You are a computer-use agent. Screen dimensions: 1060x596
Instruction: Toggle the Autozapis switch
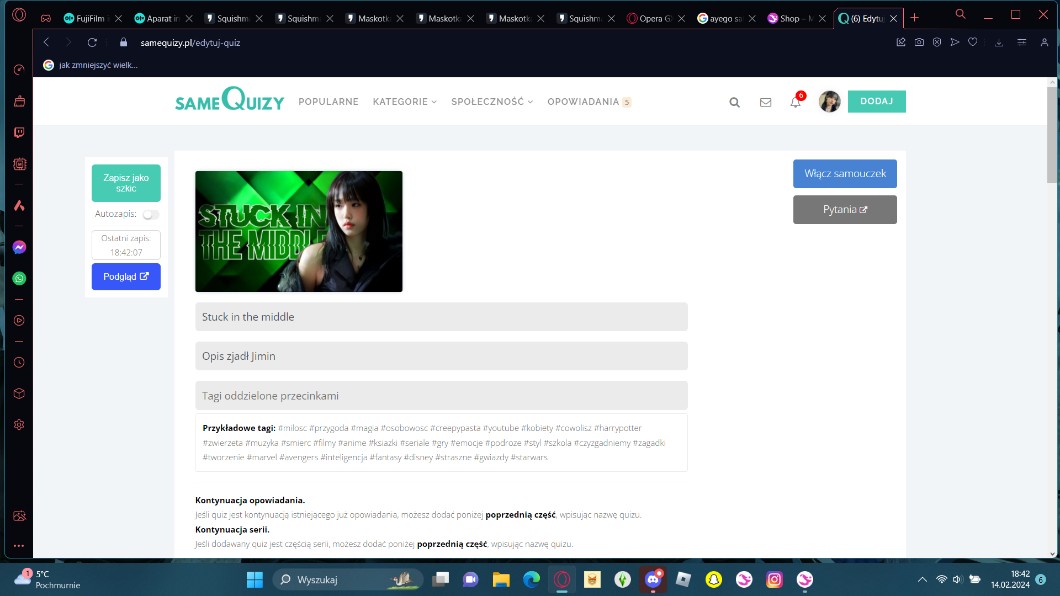151,214
